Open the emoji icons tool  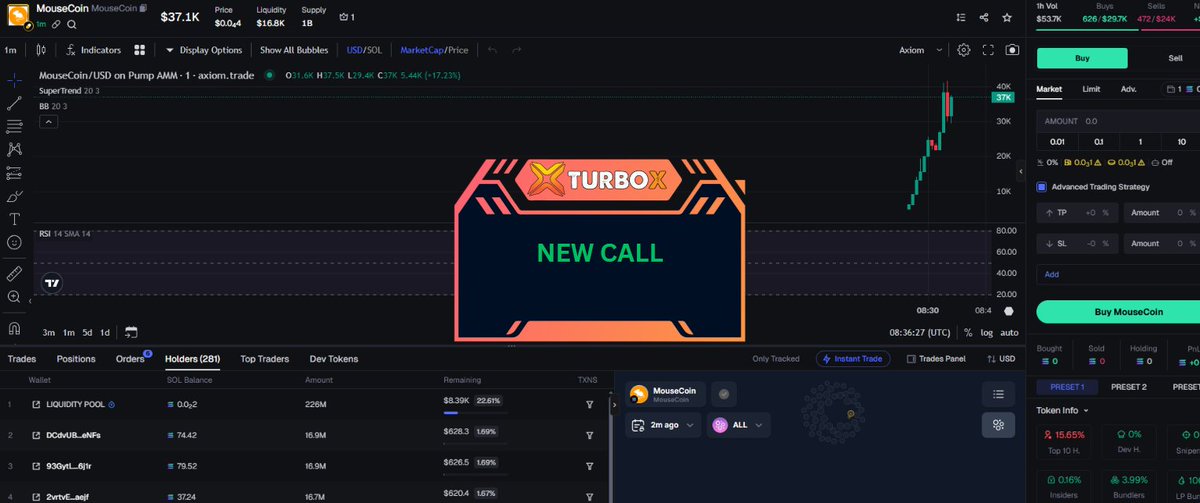point(15,242)
